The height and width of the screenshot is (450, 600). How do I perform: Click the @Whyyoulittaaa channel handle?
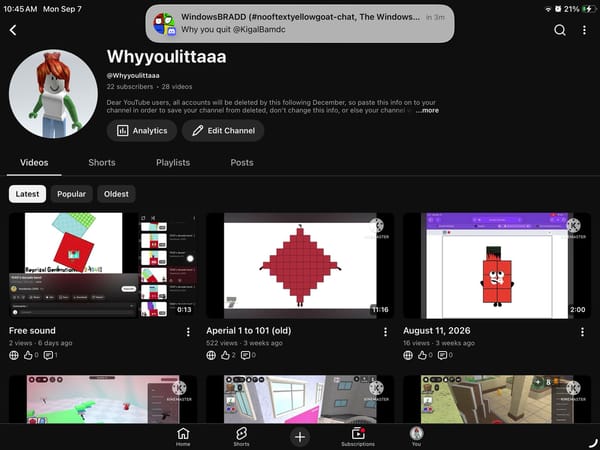coord(133,75)
